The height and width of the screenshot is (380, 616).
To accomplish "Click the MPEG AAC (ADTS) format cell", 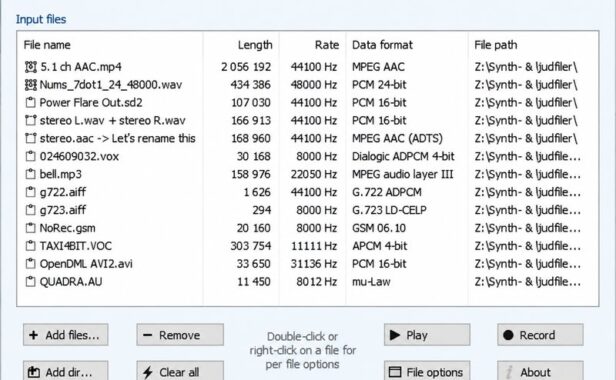I will click(x=397, y=139).
